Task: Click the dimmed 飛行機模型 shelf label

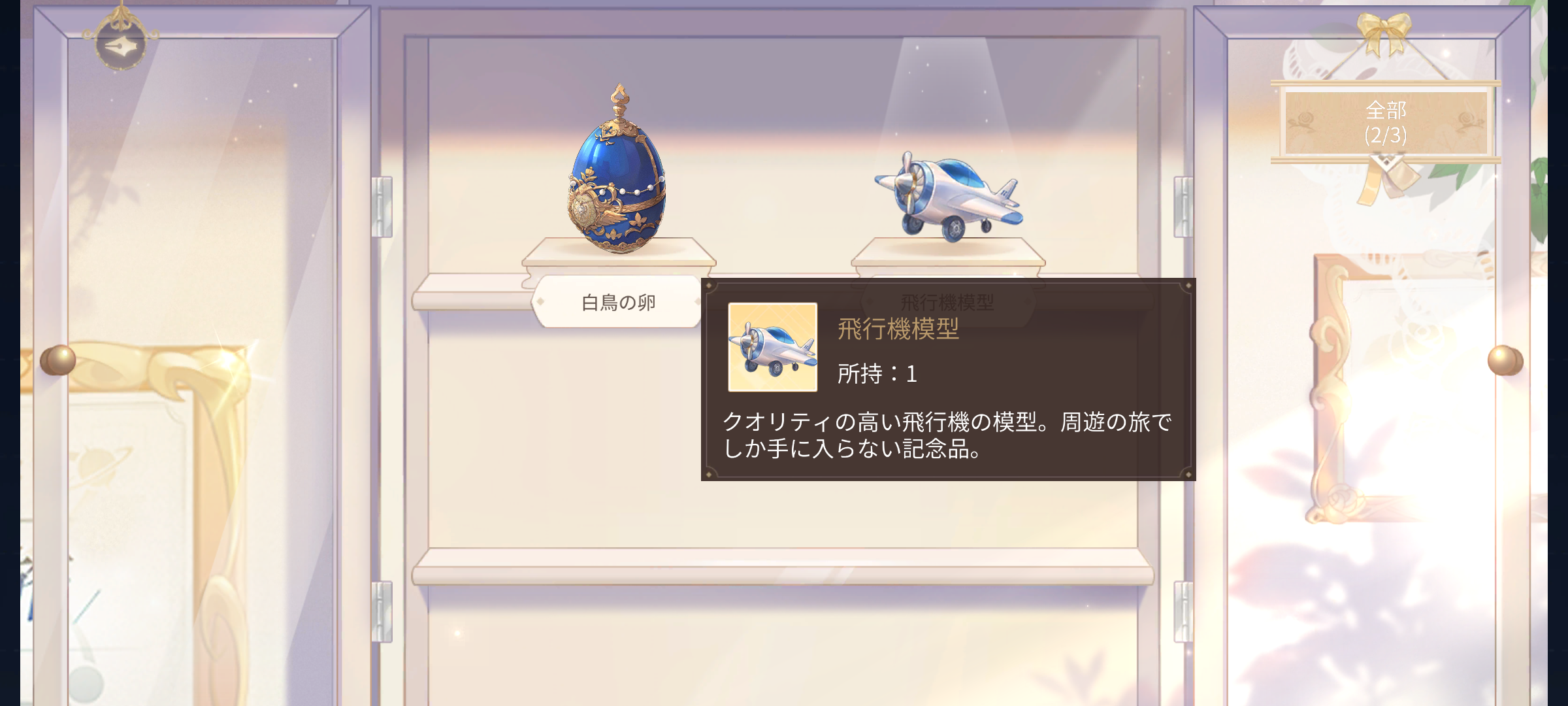Action: coord(947,302)
